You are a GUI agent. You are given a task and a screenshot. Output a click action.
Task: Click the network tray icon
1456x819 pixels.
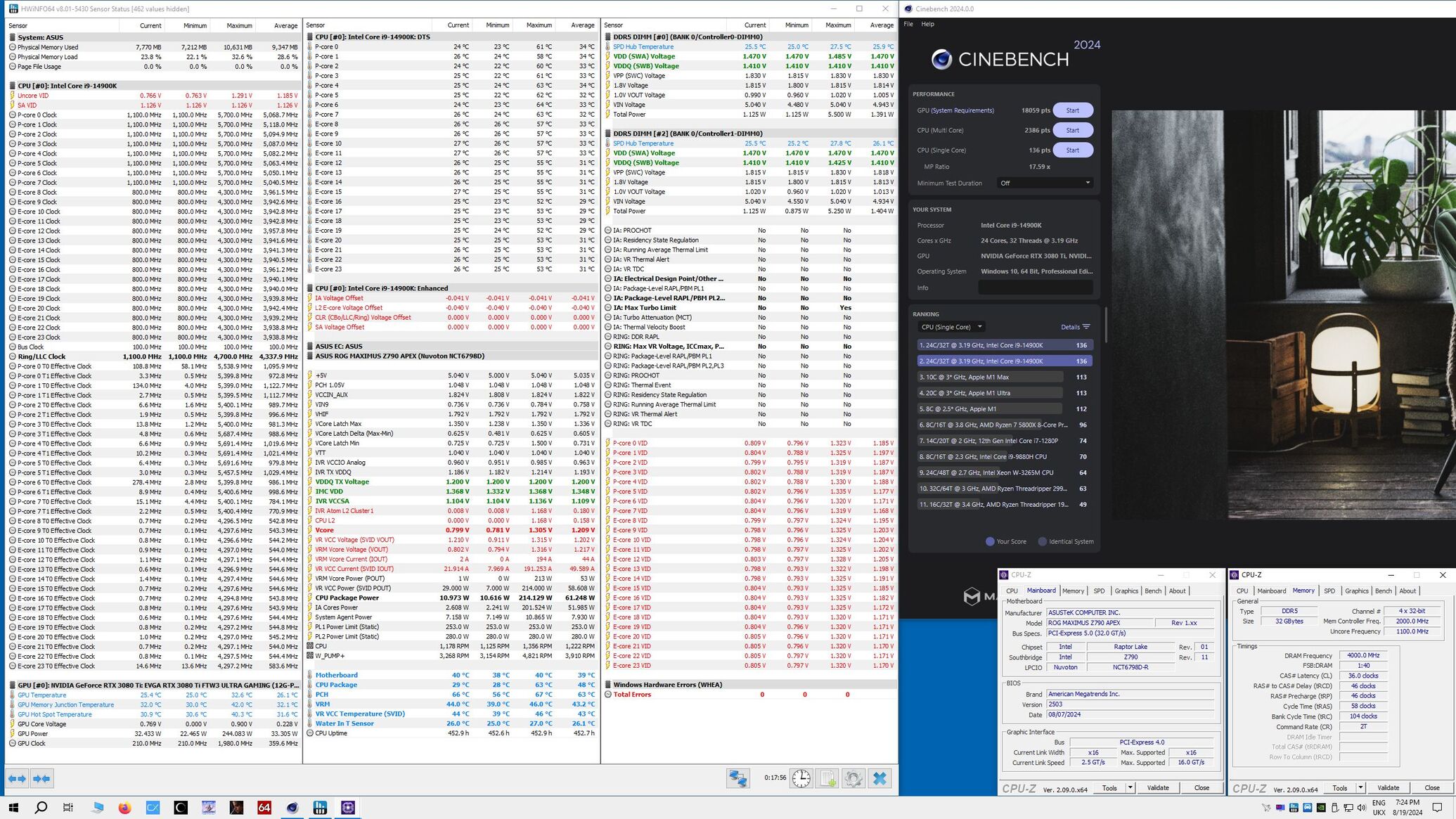1348,808
